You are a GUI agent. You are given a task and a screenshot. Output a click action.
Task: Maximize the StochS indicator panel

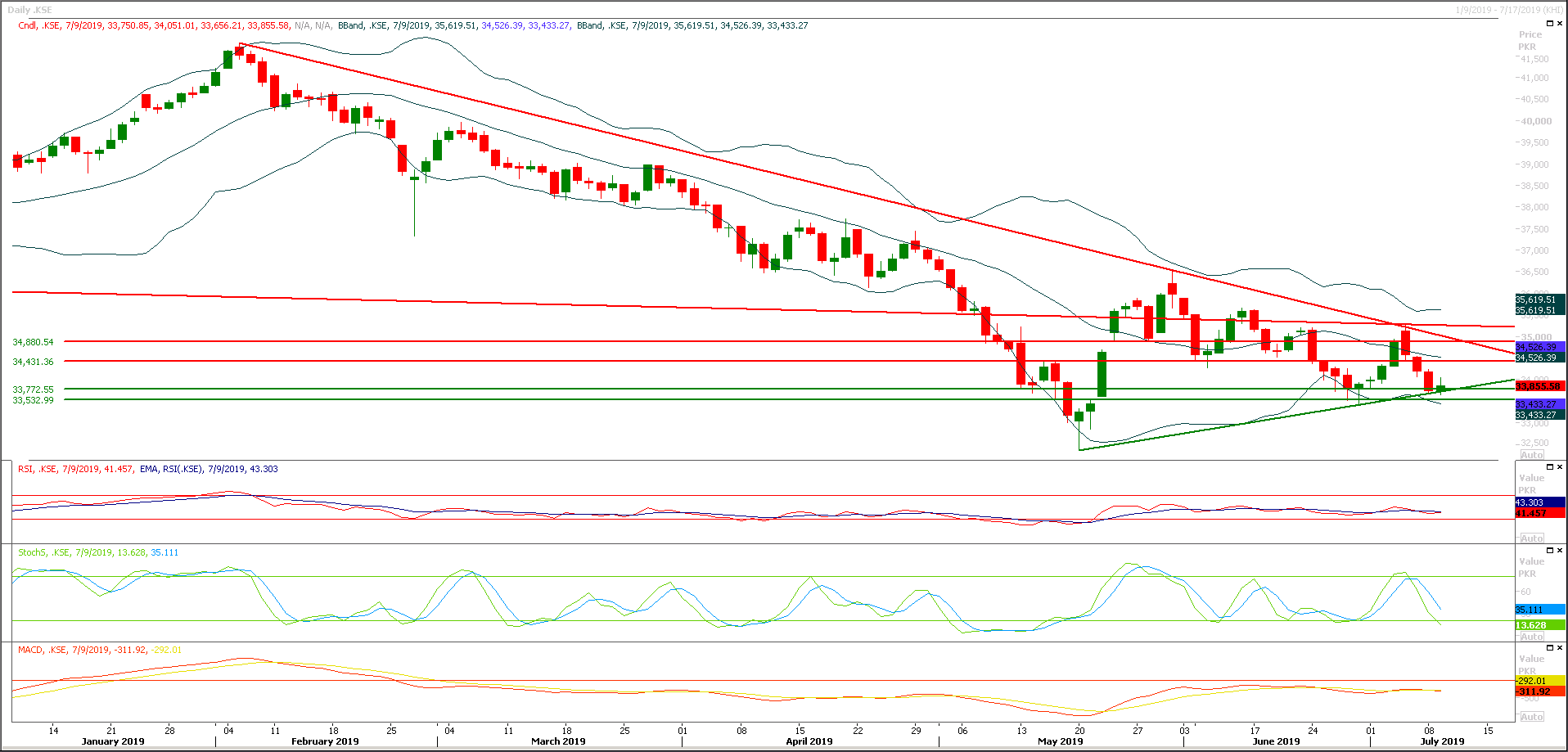(x=1550, y=550)
